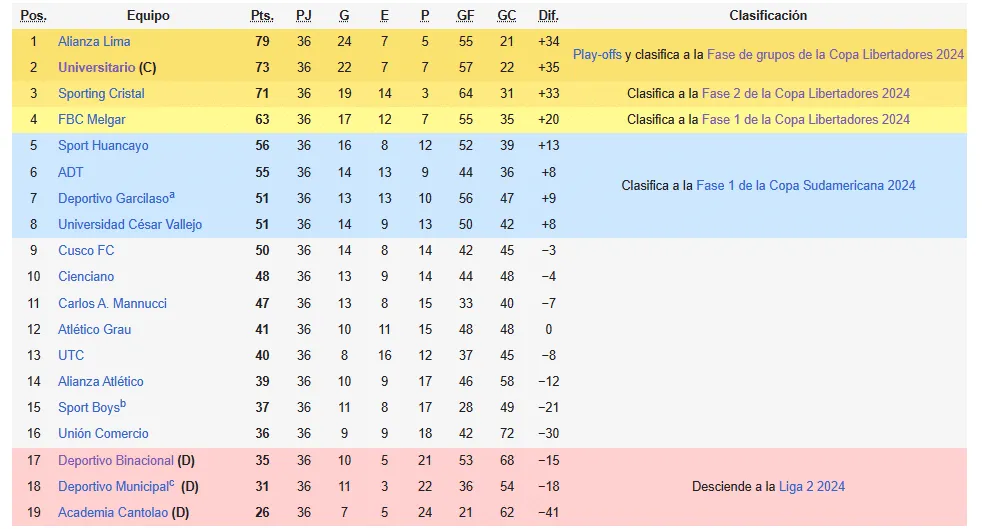Open Fase 1 de la Copa Sudamericana 2024
Viewport: 982px width, 529px height.
805,185
